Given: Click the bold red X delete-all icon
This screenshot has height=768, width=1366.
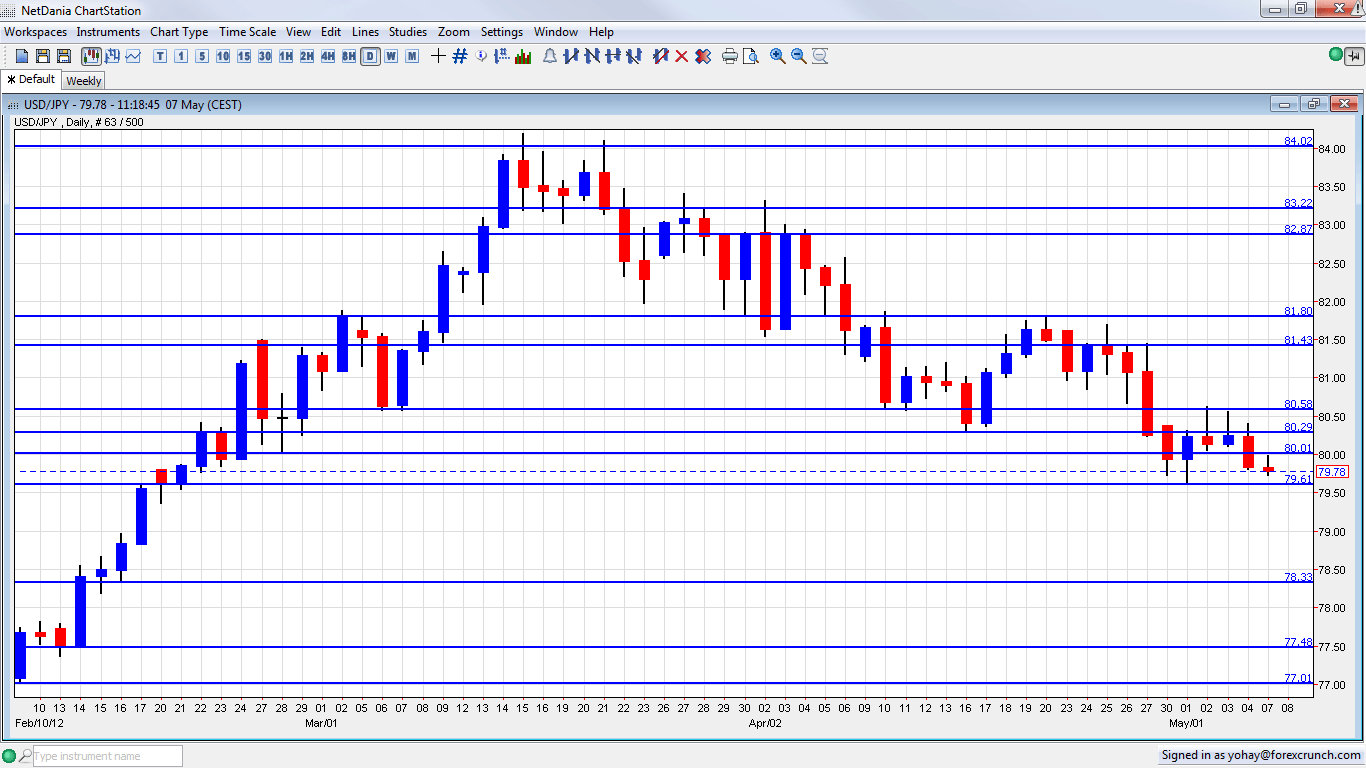Looking at the screenshot, I should (x=703, y=56).
